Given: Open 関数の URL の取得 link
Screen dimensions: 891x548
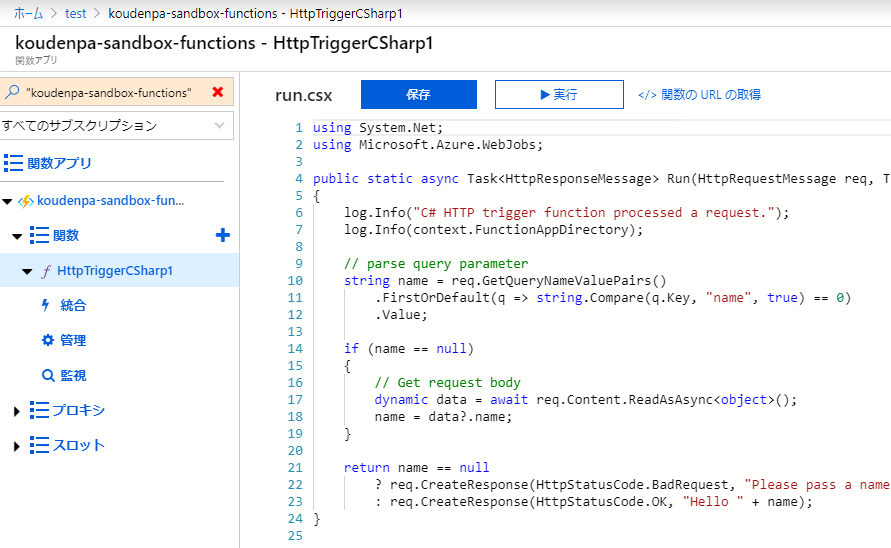Looking at the screenshot, I should pos(700,94).
